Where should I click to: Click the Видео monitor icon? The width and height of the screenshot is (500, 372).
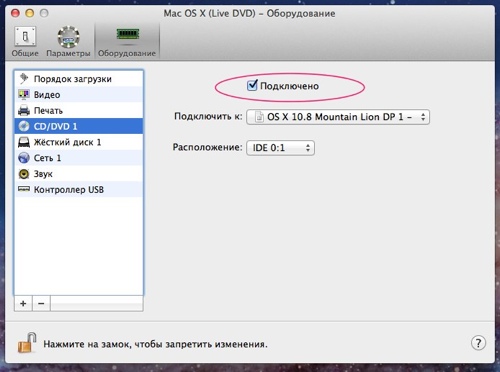(24, 95)
